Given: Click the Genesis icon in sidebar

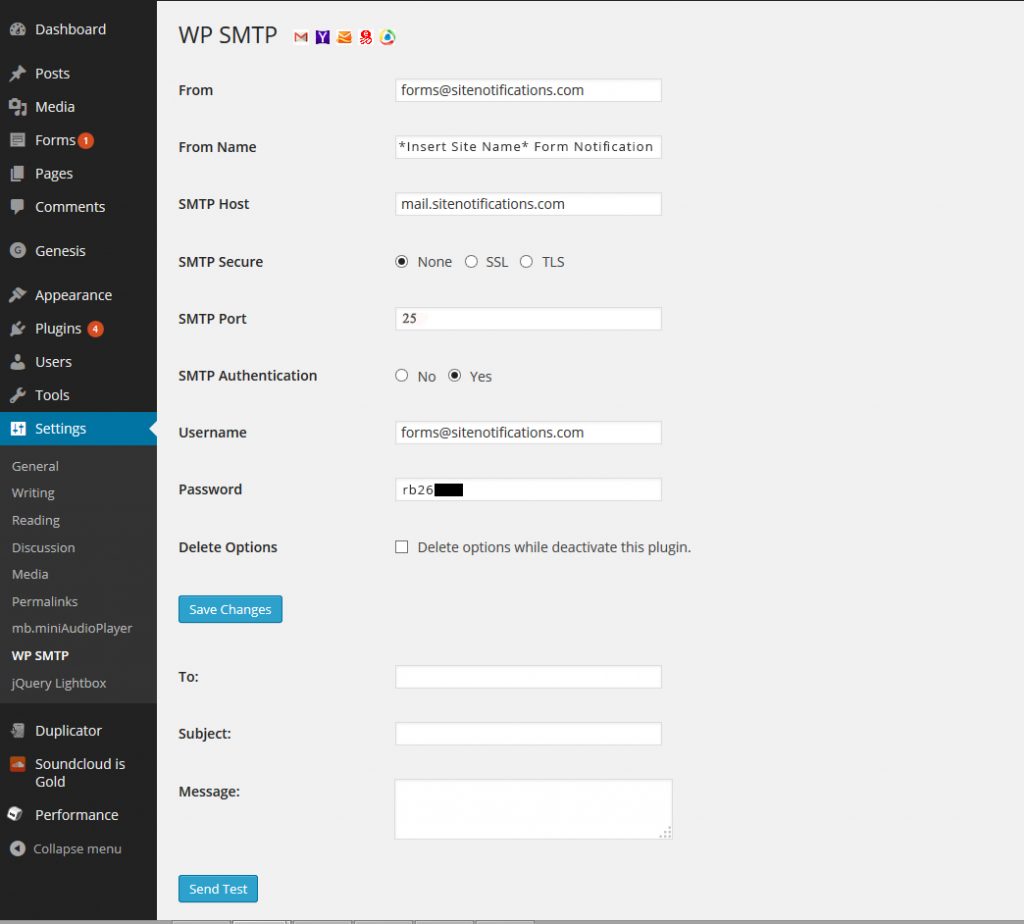Looking at the screenshot, I should (x=17, y=251).
